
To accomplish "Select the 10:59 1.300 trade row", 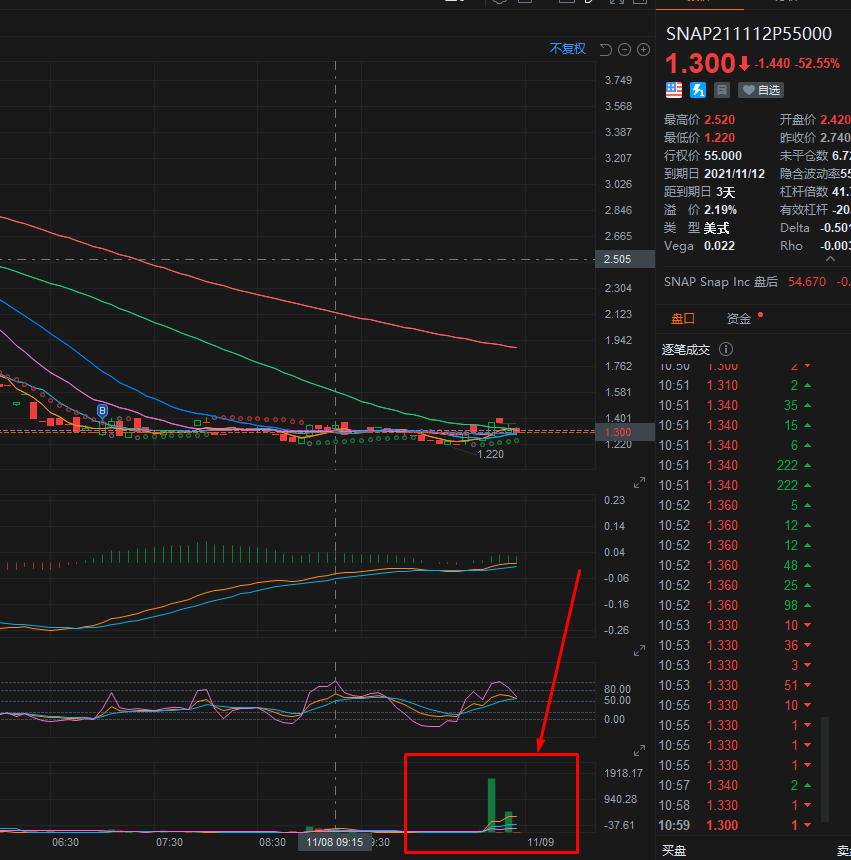I will point(735,825).
